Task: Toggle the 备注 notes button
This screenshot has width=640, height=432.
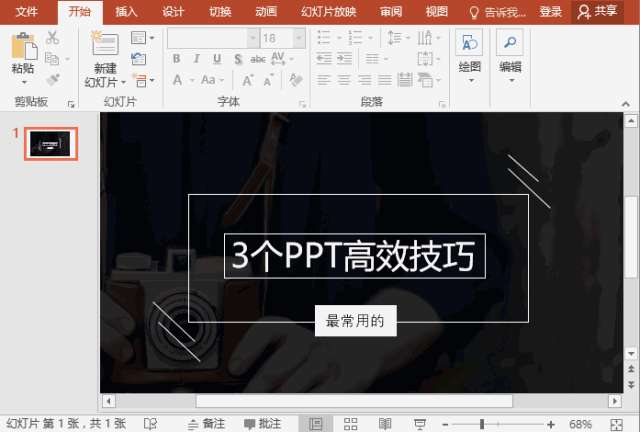Action: click(x=206, y=424)
